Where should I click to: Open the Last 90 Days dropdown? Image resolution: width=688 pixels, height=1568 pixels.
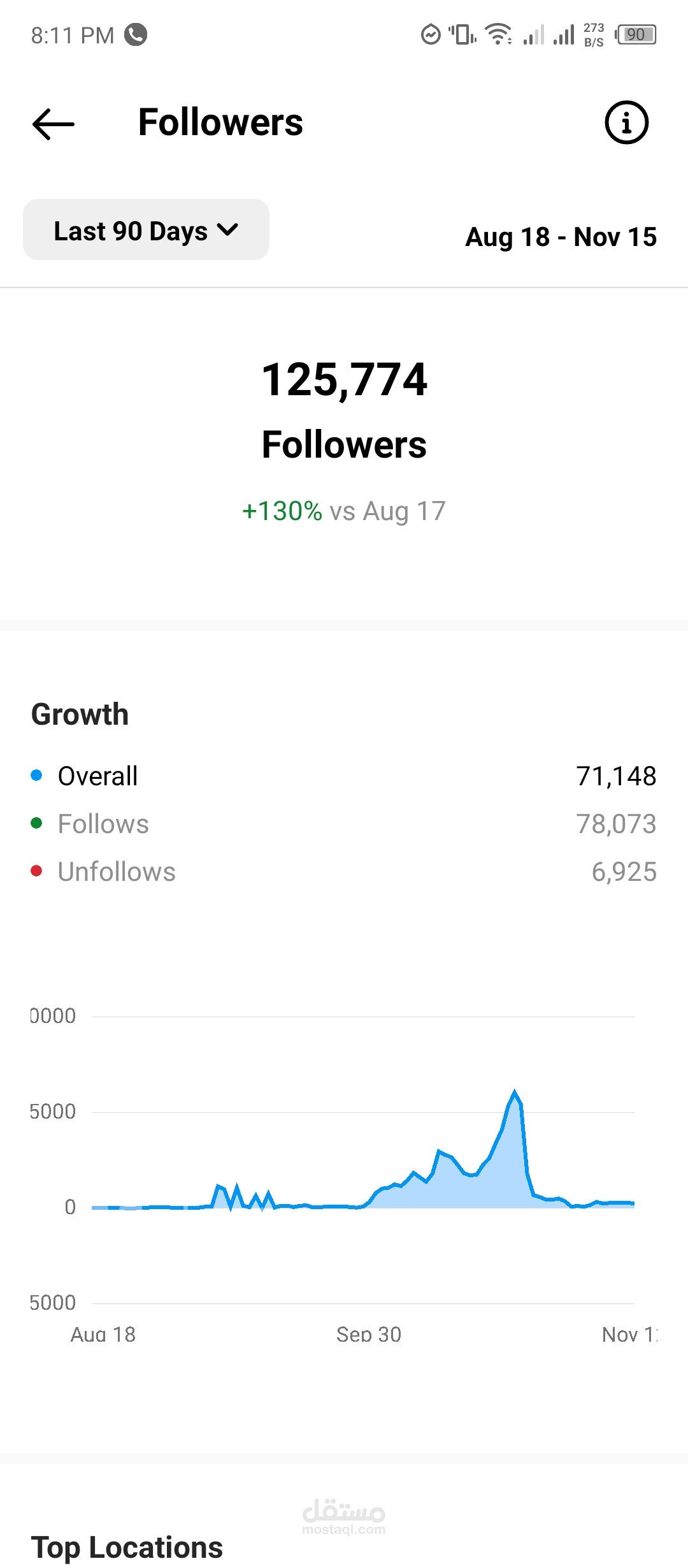(146, 229)
